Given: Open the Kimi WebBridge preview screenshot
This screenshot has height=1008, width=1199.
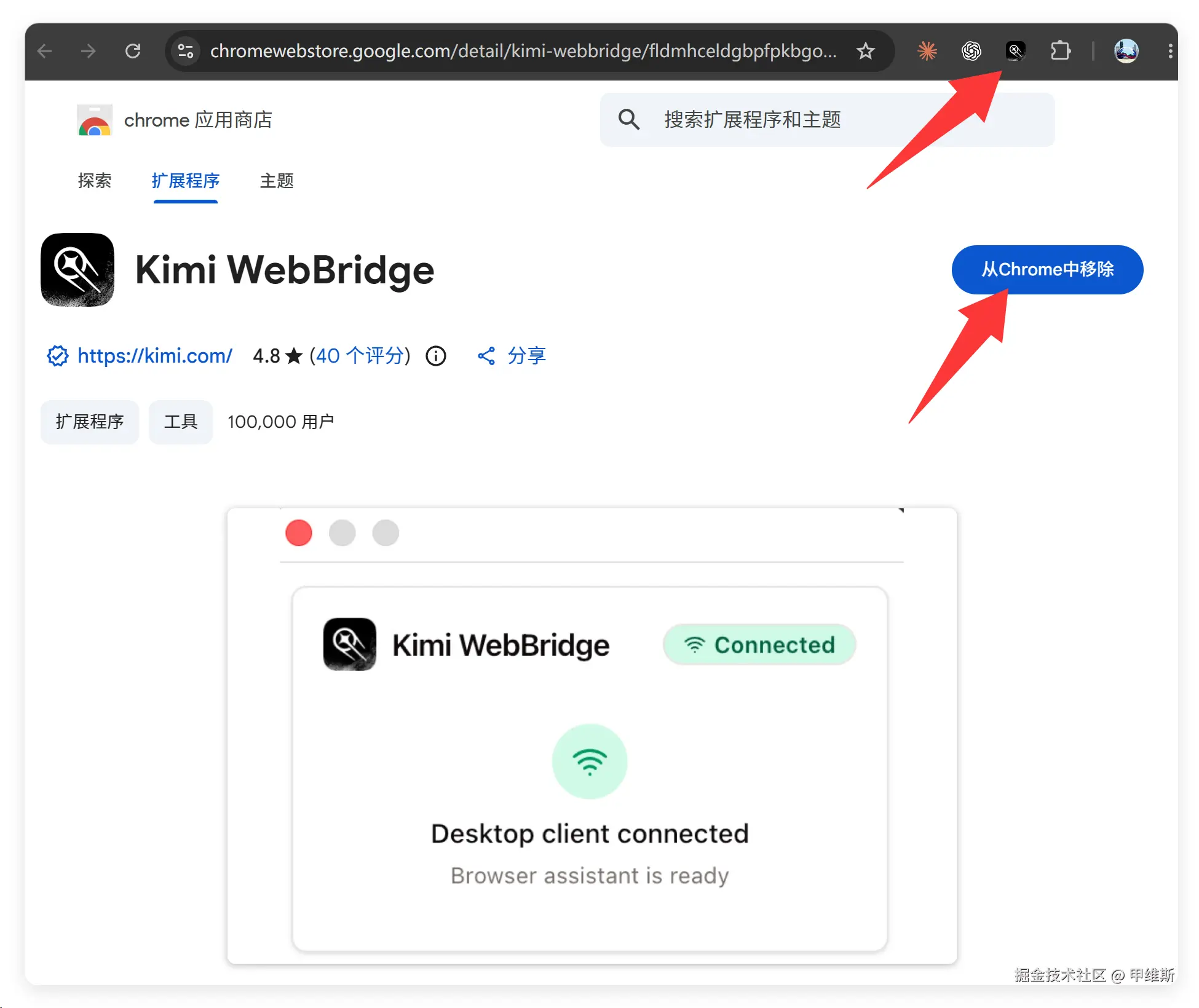Looking at the screenshot, I should coord(592,736).
